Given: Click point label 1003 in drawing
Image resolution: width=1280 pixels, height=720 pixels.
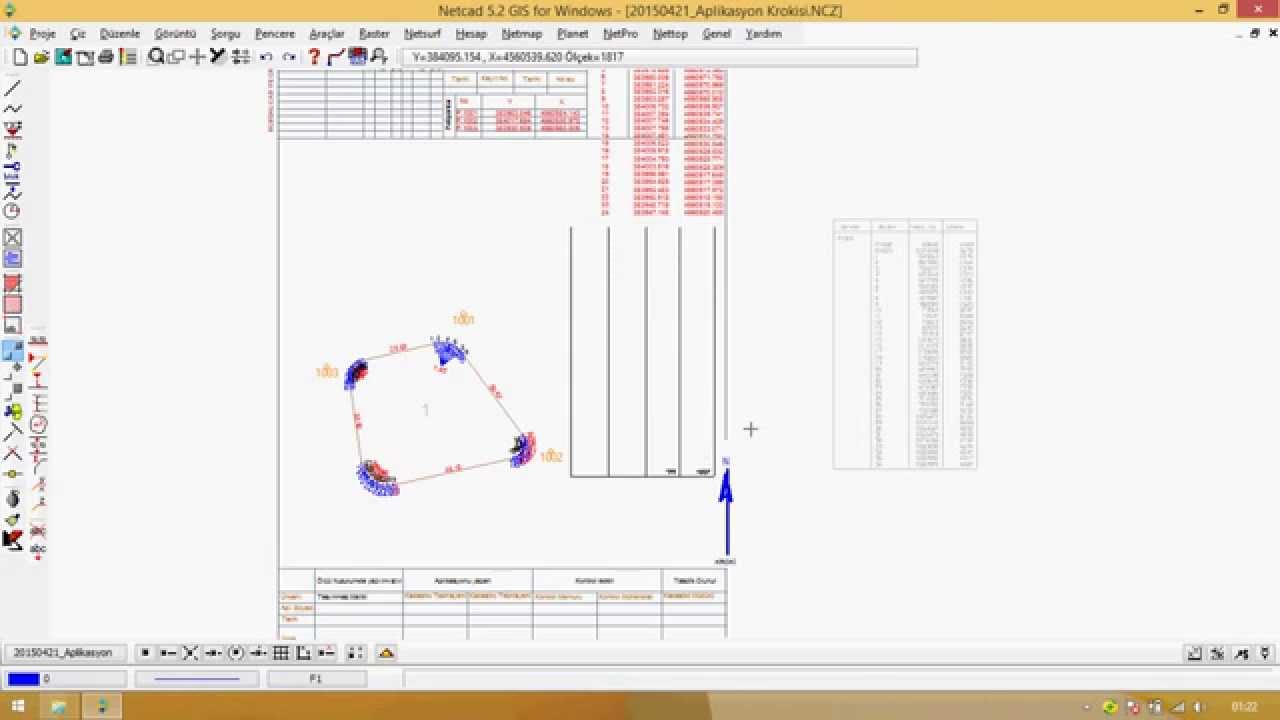Looking at the screenshot, I should click(327, 373).
